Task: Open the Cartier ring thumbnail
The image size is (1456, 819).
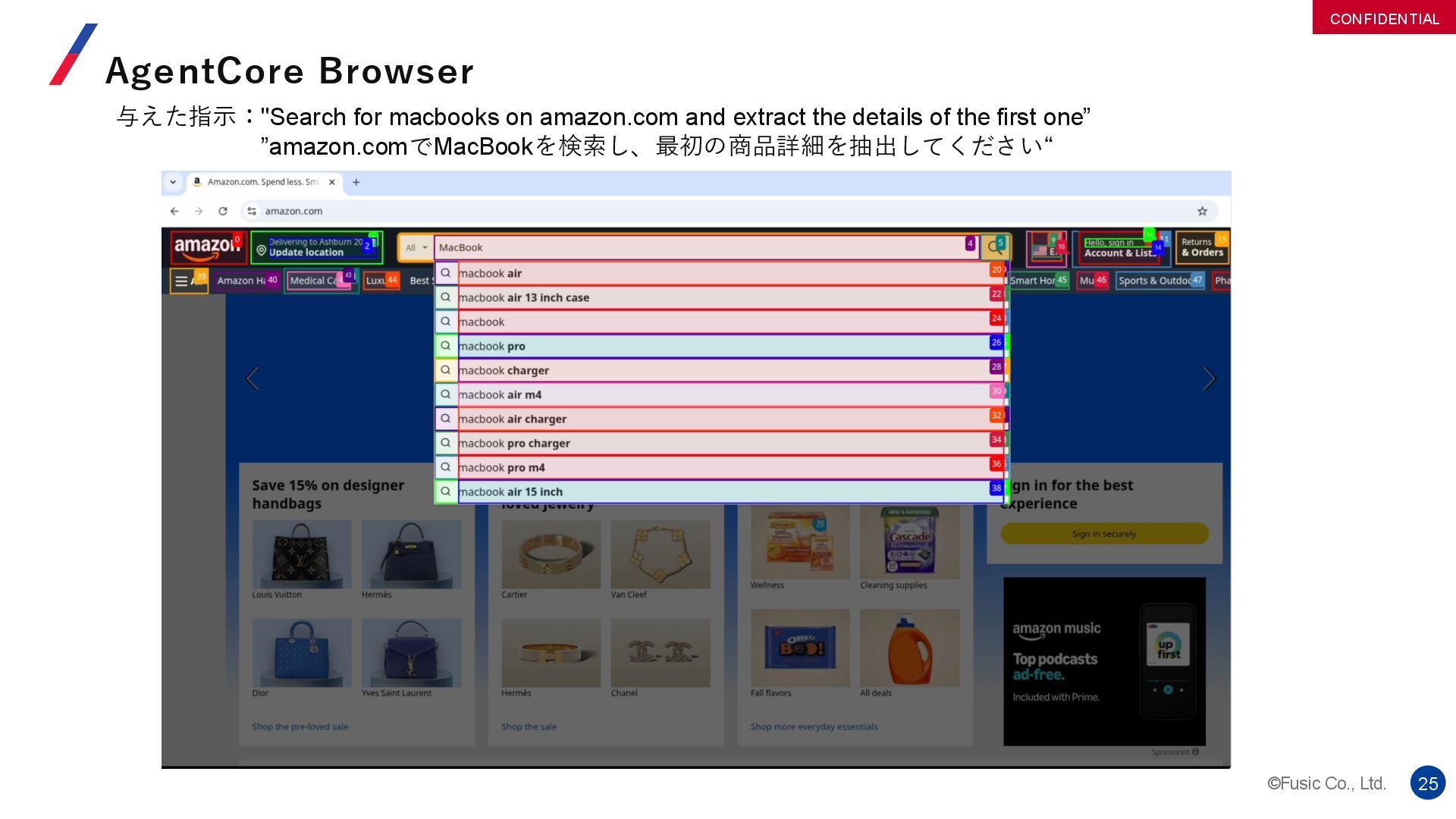Action: 551,554
